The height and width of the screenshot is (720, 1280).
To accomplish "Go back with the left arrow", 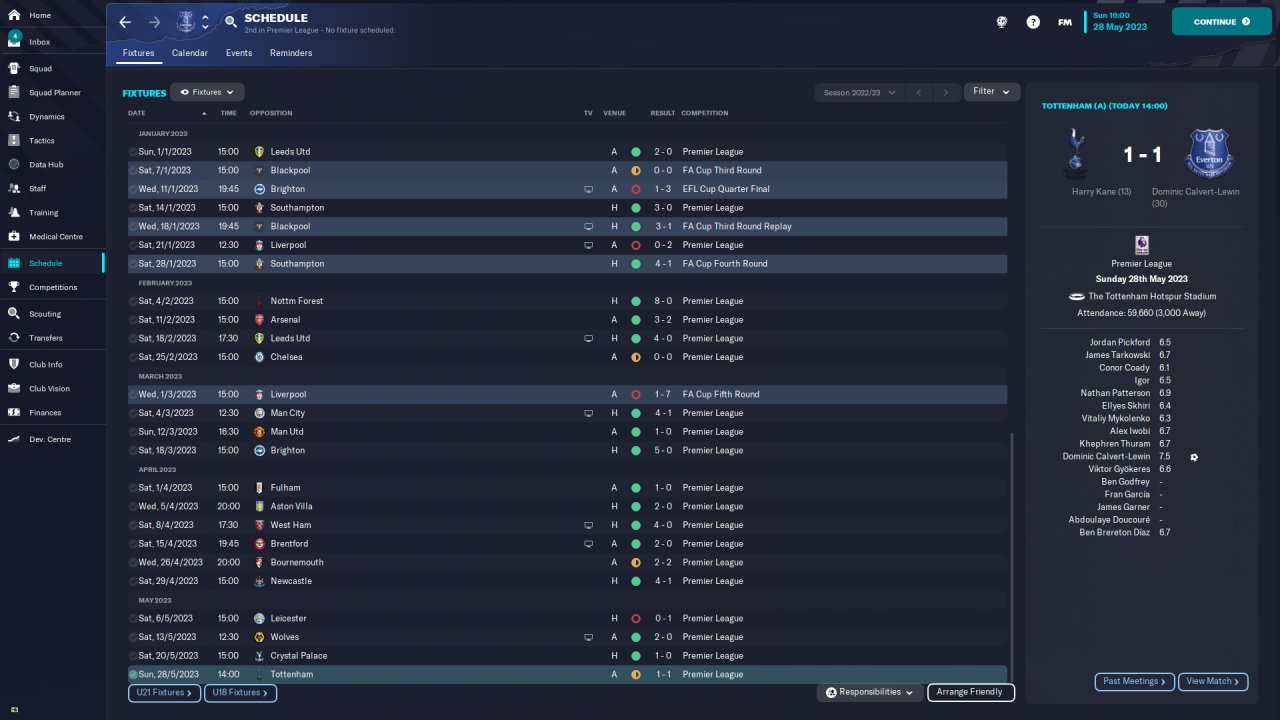I will click(125, 22).
